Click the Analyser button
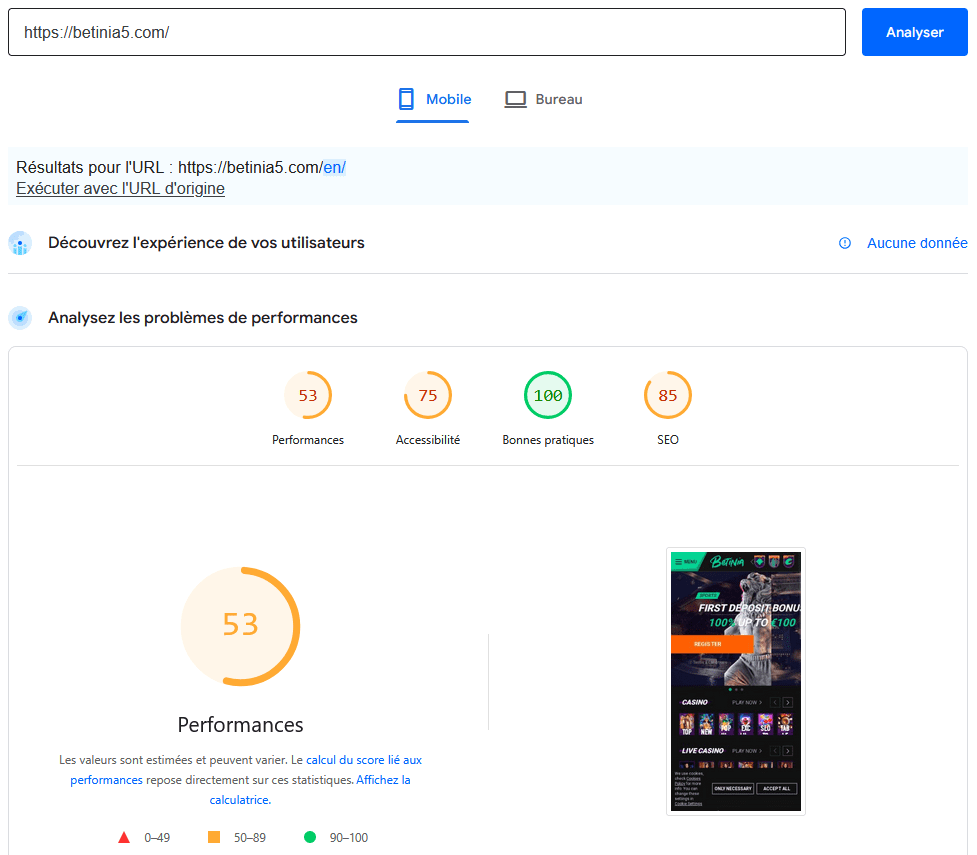Image resolution: width=977 pixels, height=855 pixels. tap(914, 32)
